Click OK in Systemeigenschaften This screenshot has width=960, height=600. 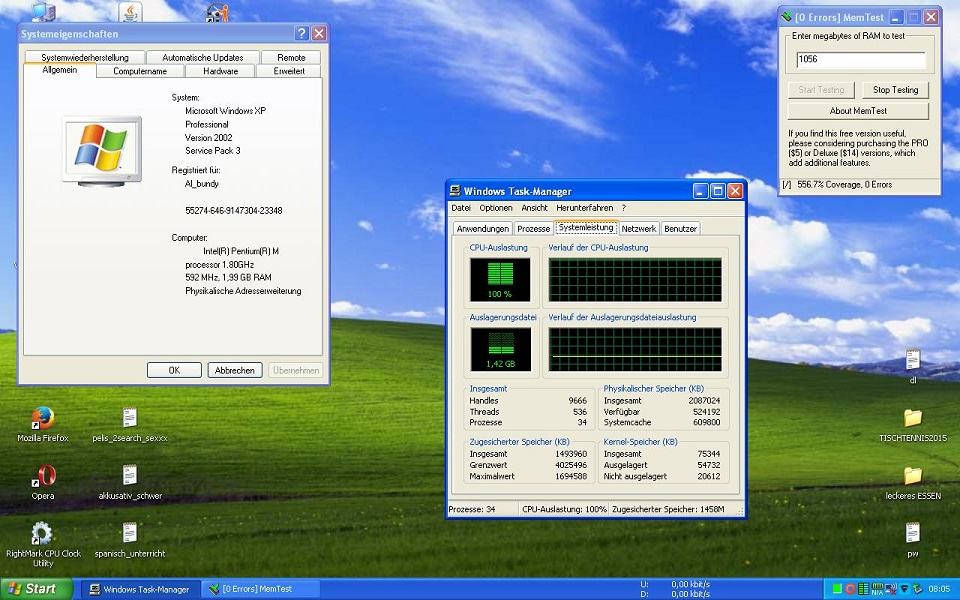tap(174, 370)
